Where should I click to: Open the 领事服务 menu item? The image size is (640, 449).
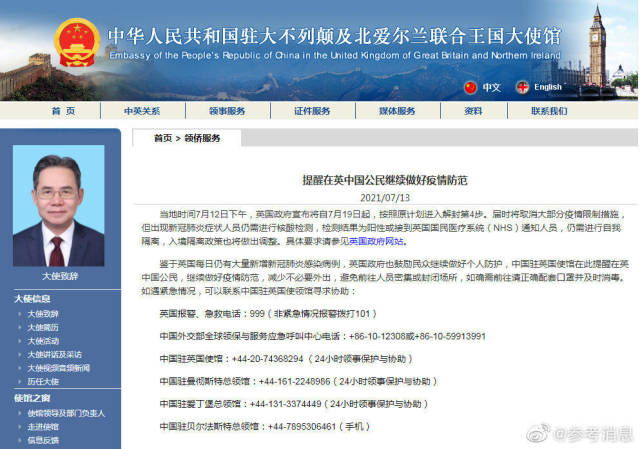click(x=227, y=111)
